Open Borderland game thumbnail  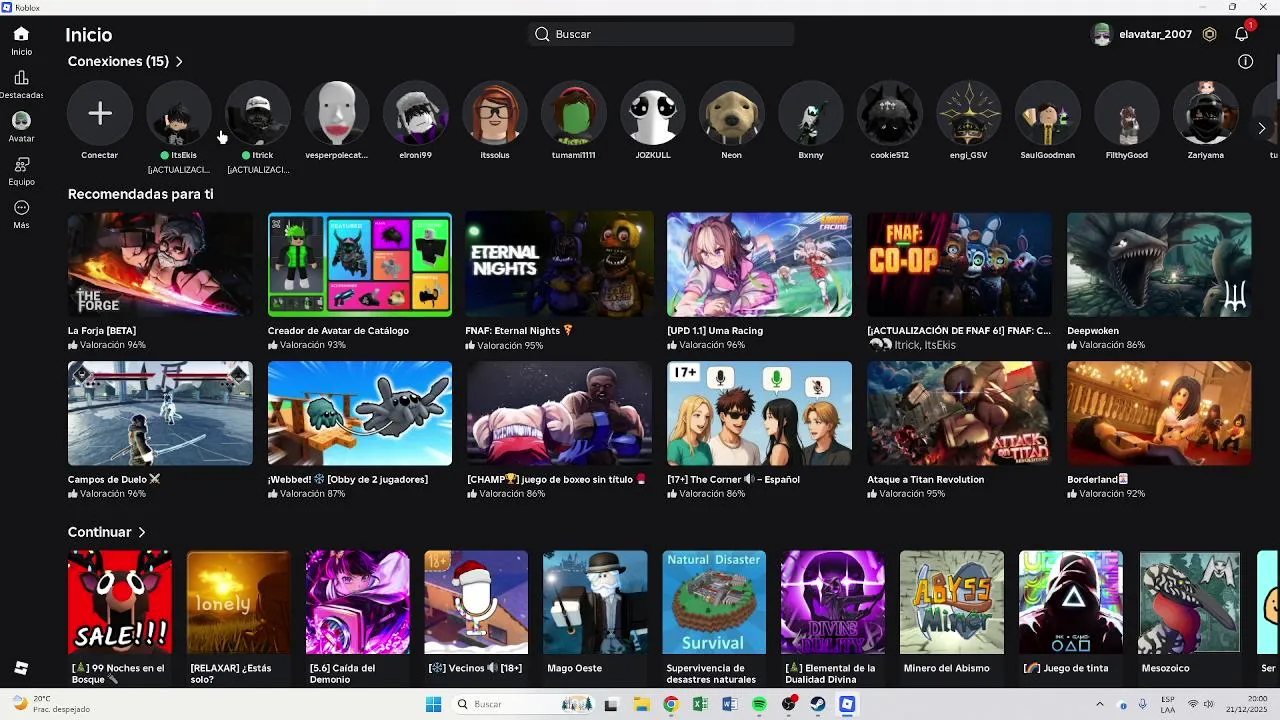click(x=1159, y=413)
